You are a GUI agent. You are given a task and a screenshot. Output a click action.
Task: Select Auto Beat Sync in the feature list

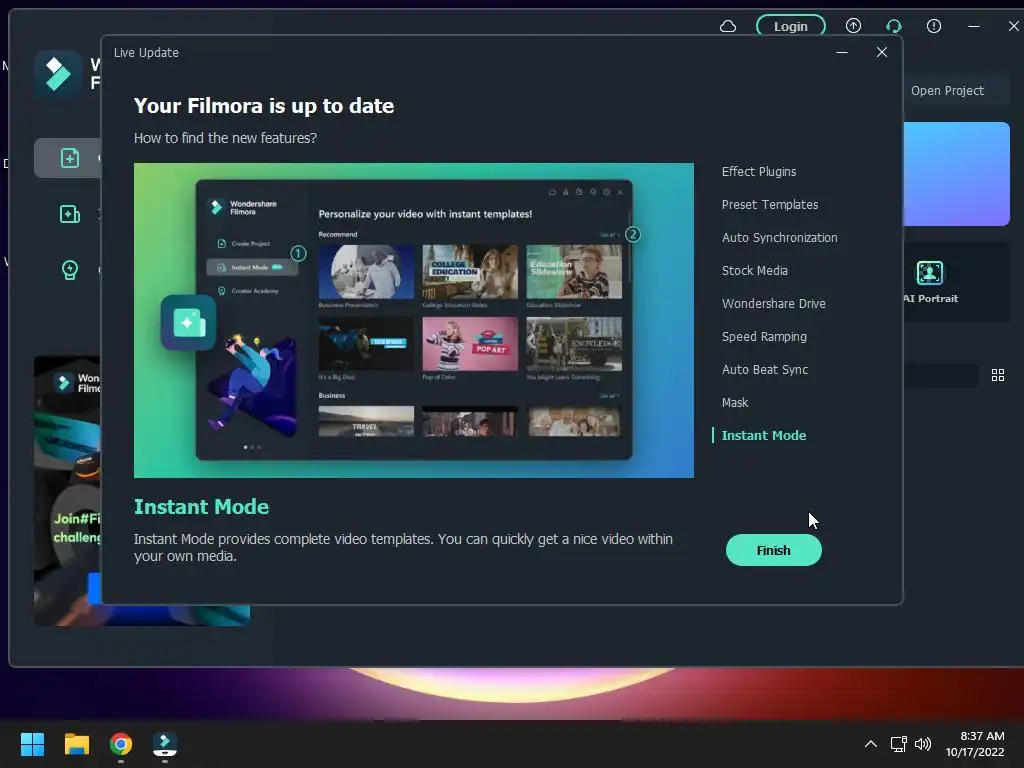(x=764, y=370)
